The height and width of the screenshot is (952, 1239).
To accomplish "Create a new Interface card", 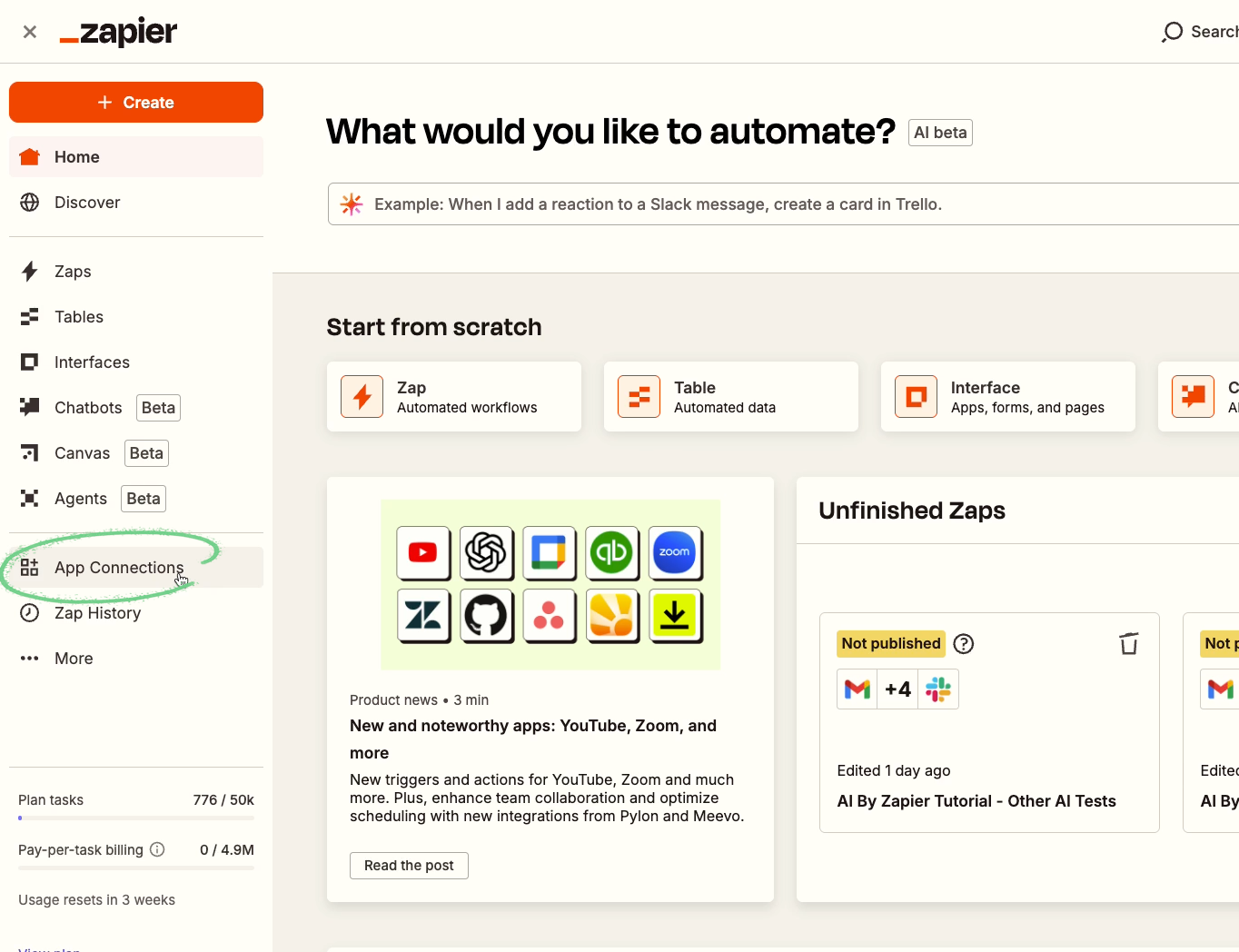I will point(1008,397).
